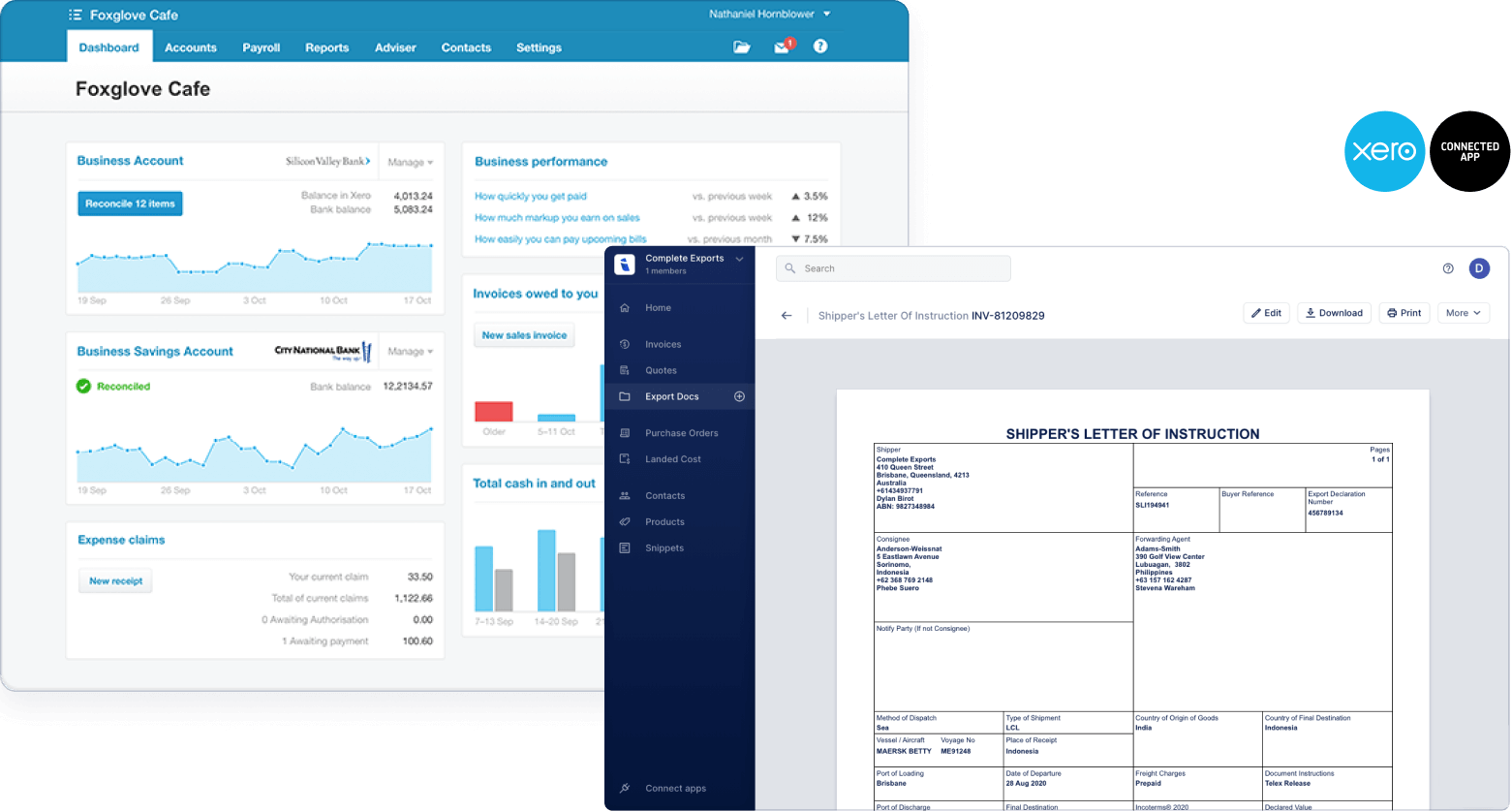Select Home in the Complete Exports sidebar
The width and height of the screenshot is (1512, 812).
point(658,307)
